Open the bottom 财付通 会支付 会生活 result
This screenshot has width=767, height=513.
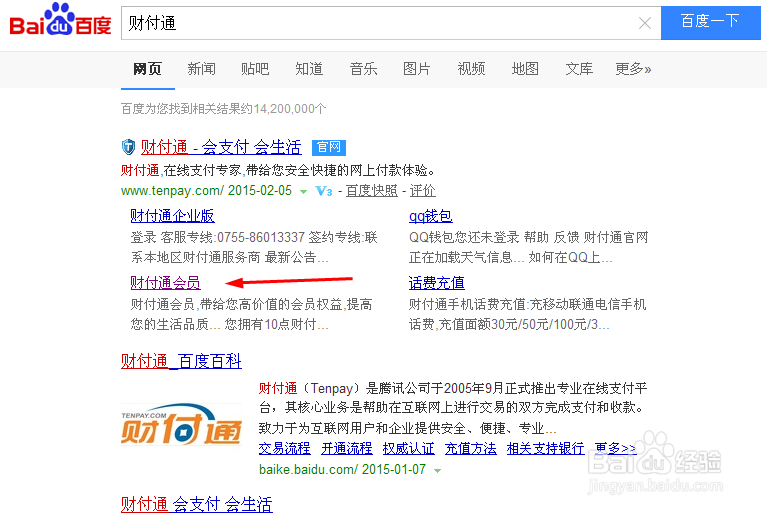click(x=197, y=504)
